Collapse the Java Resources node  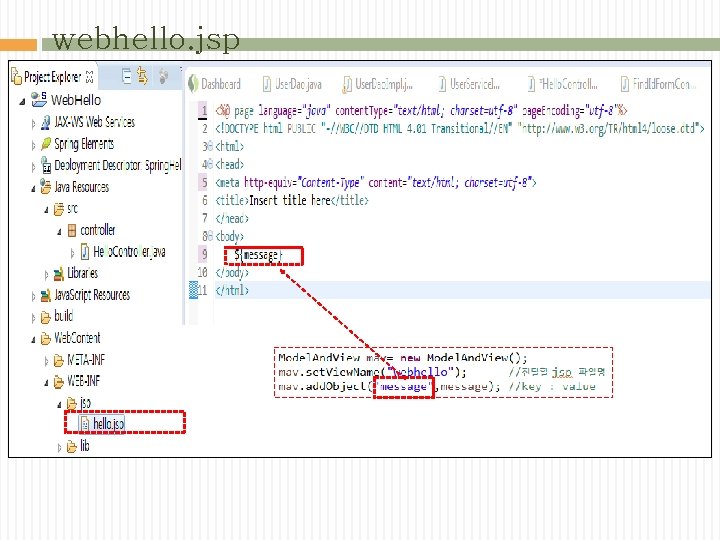click(x=33, y=189)
